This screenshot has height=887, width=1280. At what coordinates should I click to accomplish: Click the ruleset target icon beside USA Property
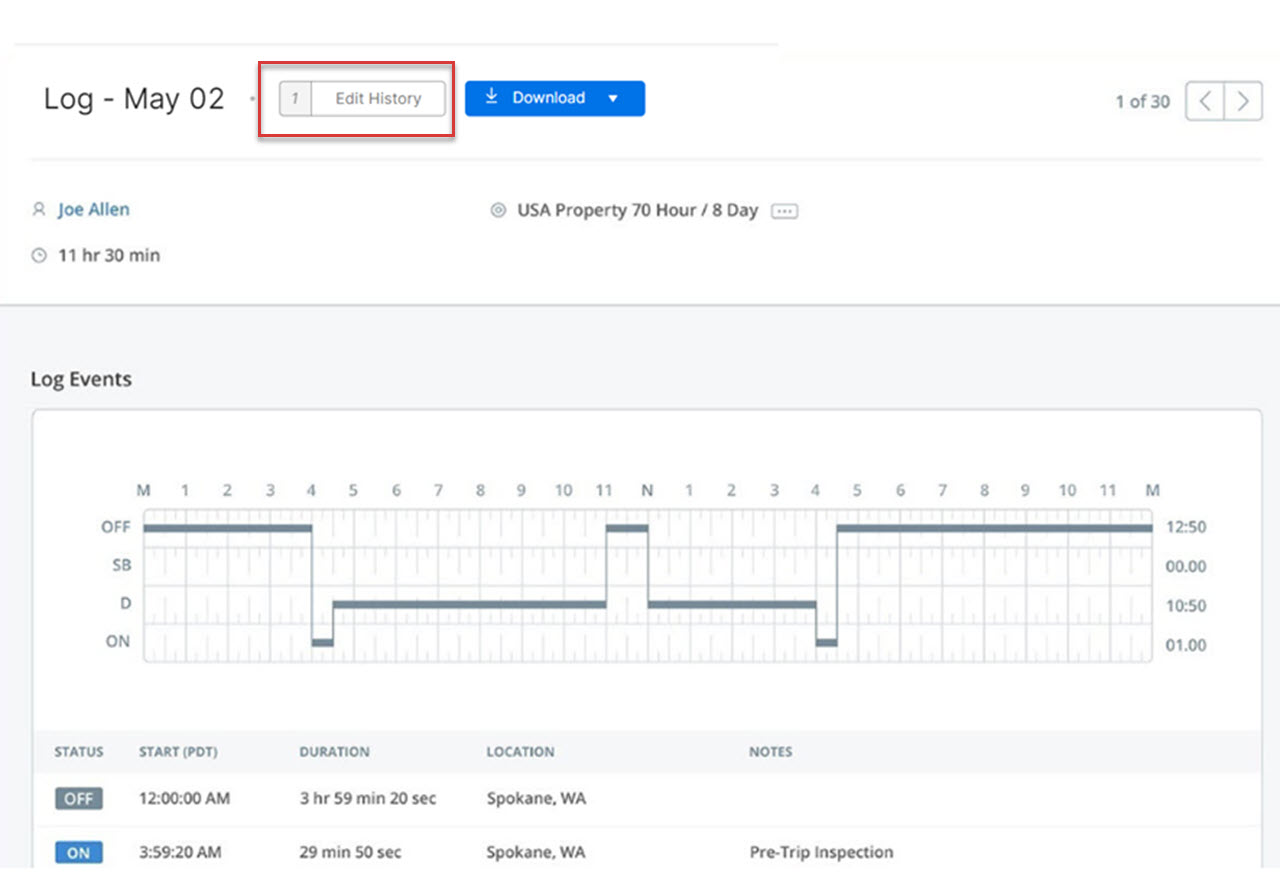[498, 211]
